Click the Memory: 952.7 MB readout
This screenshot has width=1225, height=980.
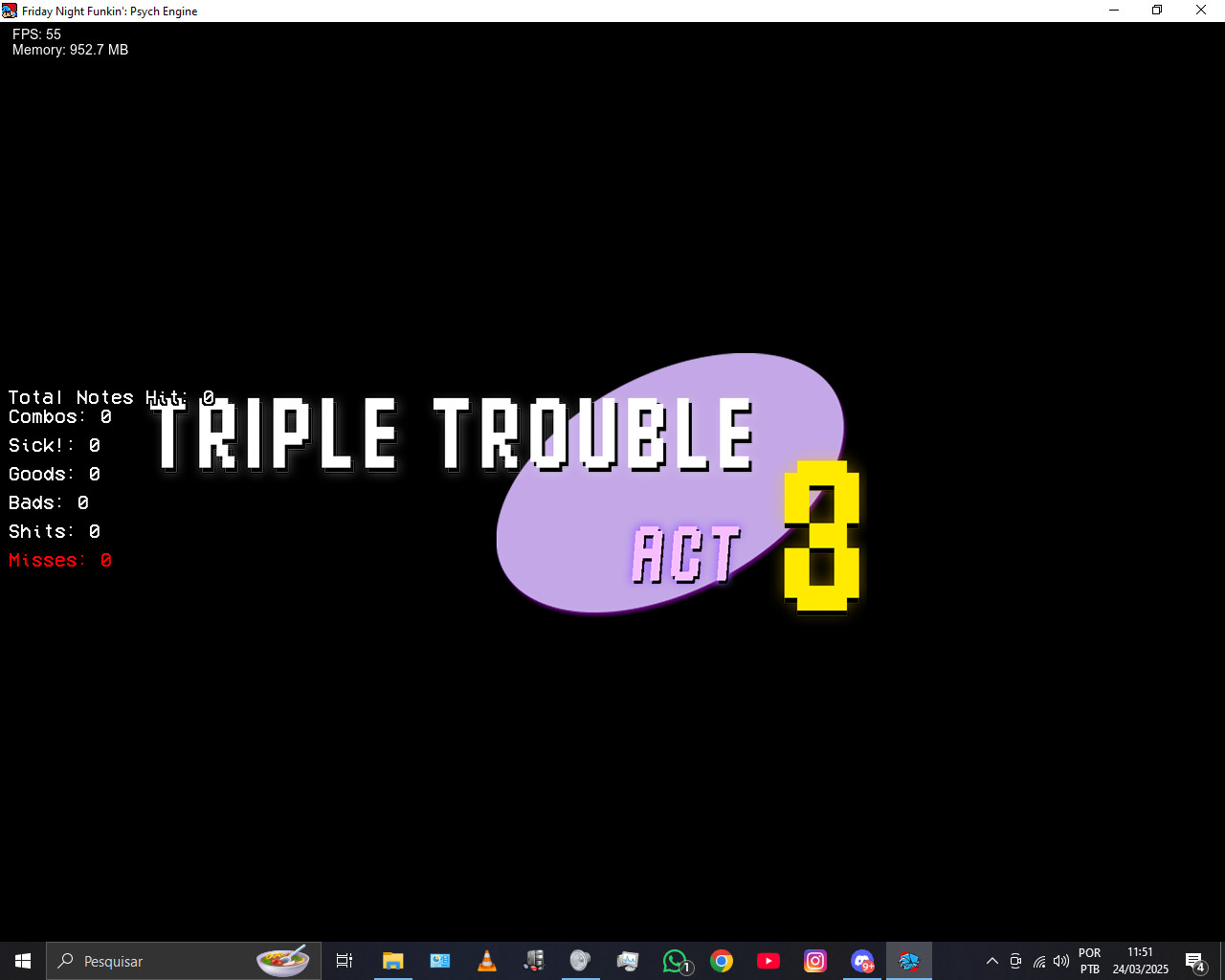coord(70,50)
